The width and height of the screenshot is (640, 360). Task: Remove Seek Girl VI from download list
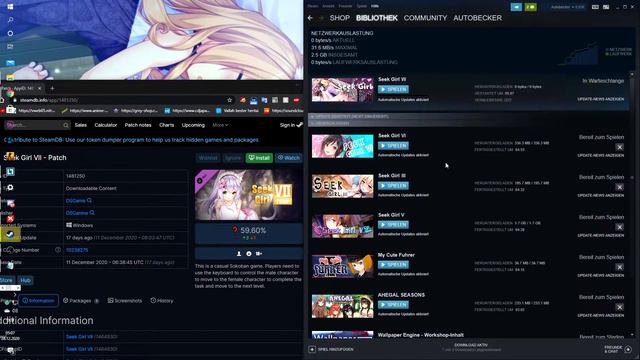619,147
